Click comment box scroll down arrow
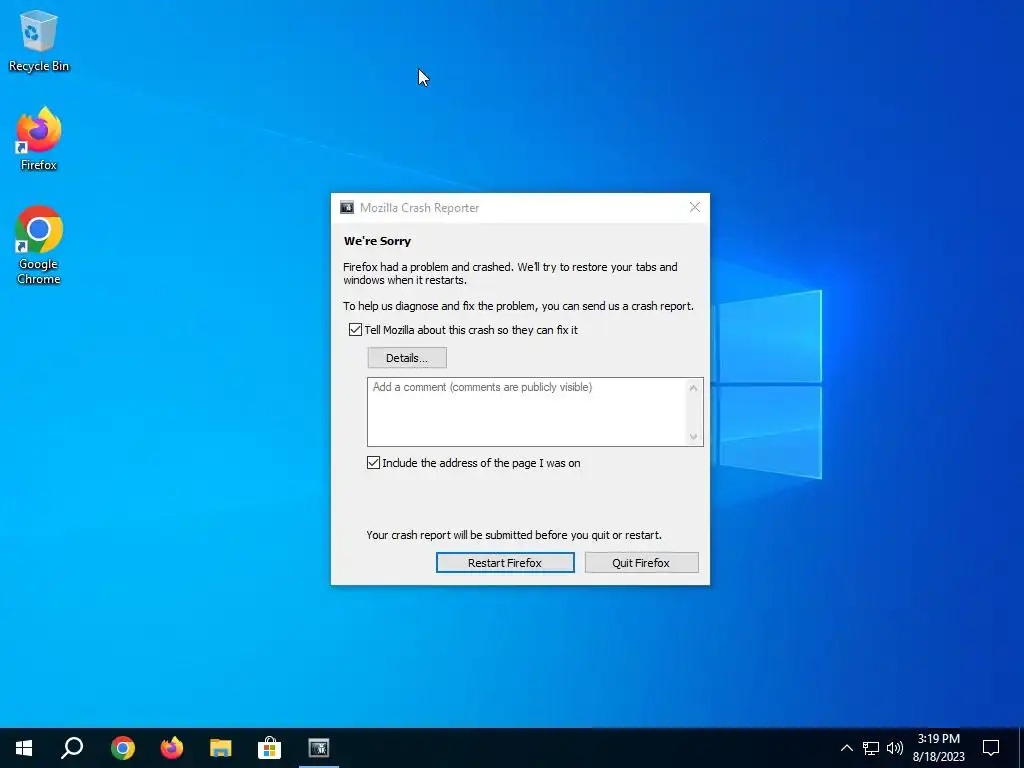This screenshot has height=768, width=1024. 694,437
